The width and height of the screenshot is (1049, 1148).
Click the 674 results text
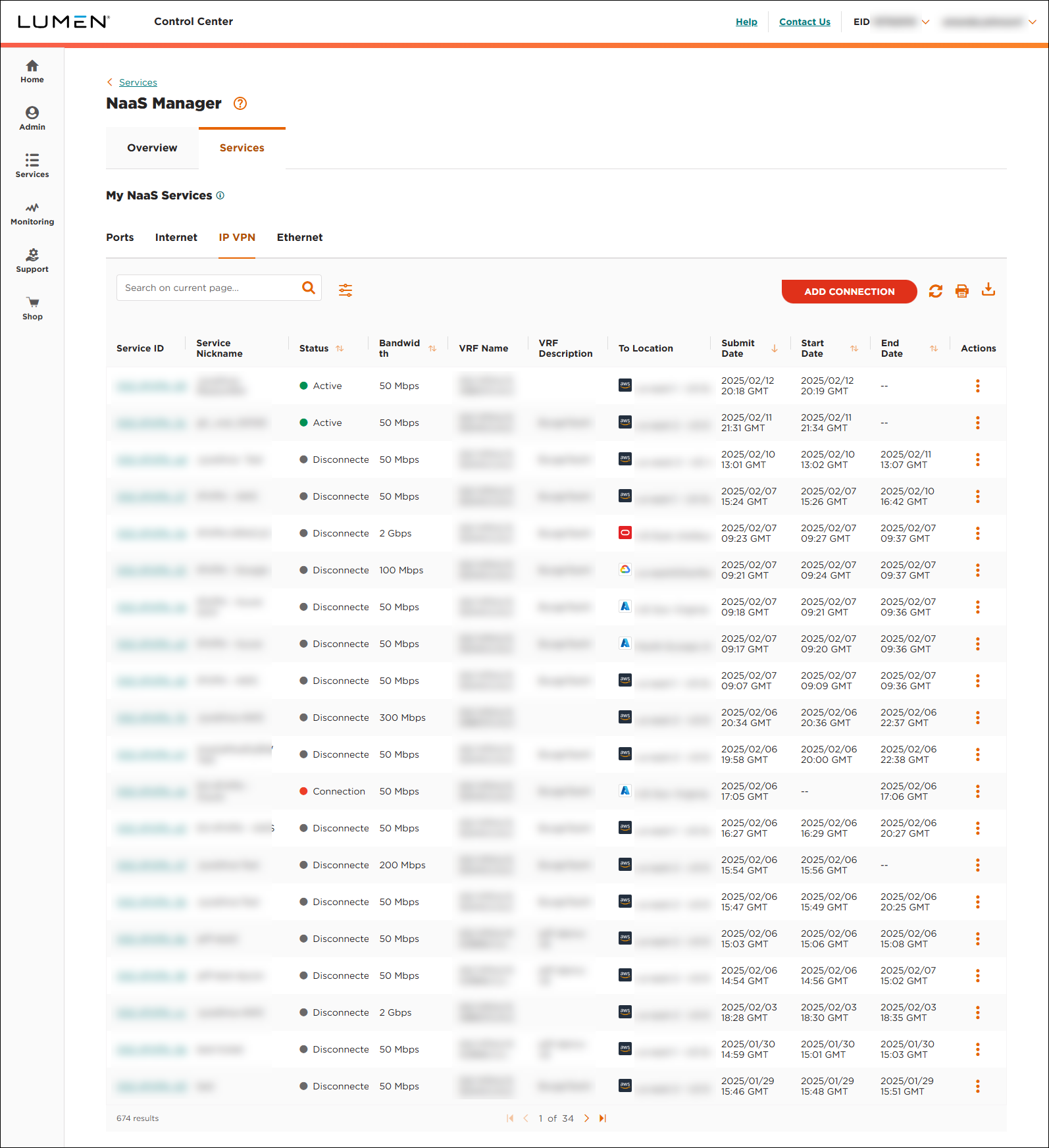pos(138,1118)
